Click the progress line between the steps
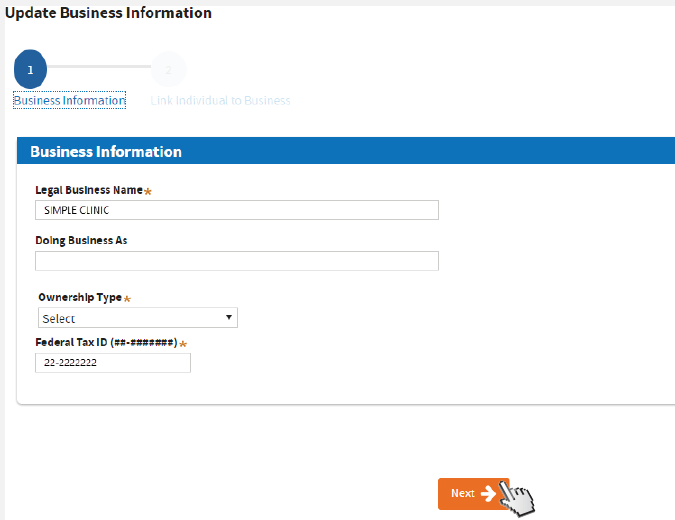Screen dimensions: 675x520 point(98,67)
